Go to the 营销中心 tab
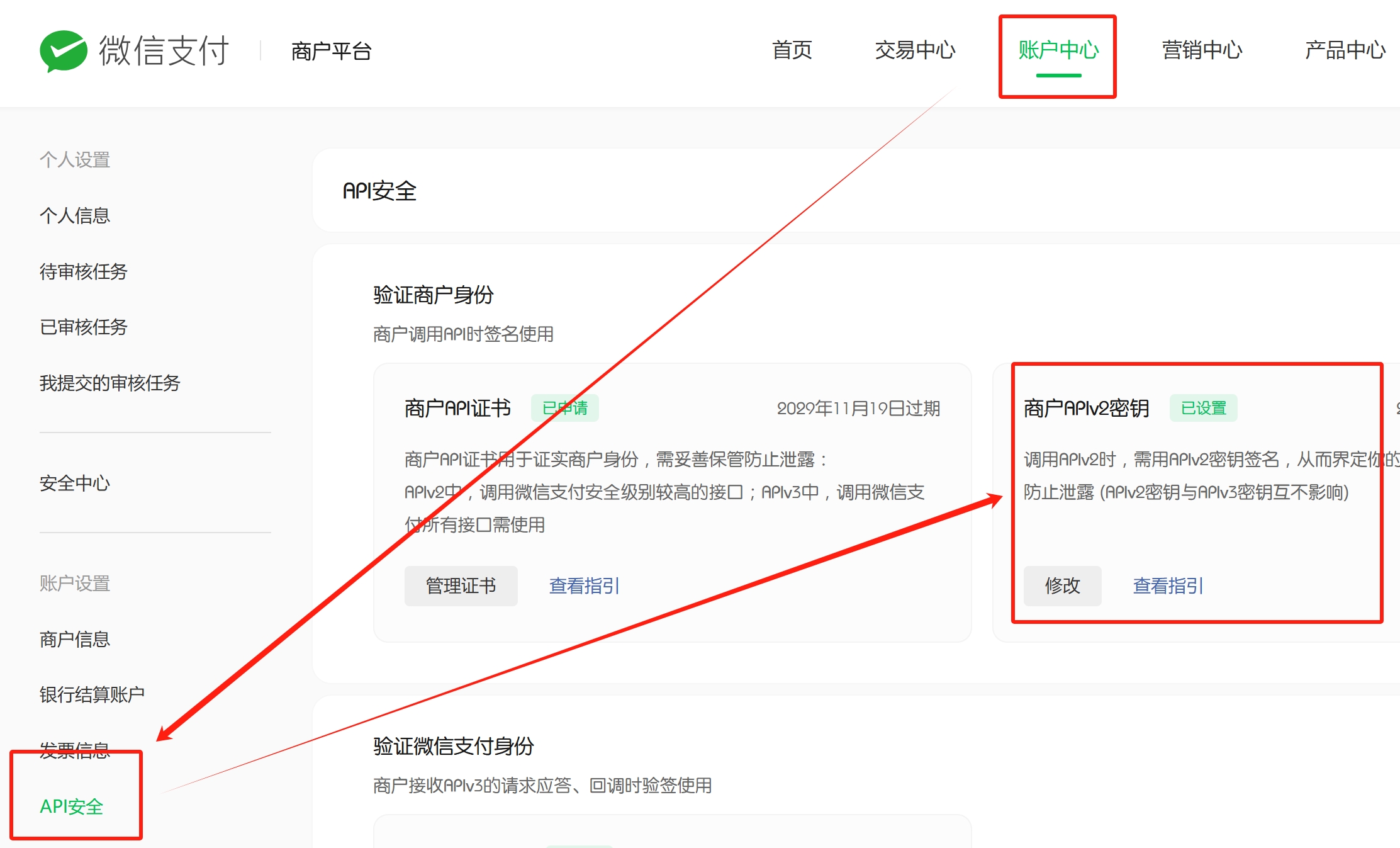Image resolution: width=1400 pixels, height=848 pixels. [1202, 50]
